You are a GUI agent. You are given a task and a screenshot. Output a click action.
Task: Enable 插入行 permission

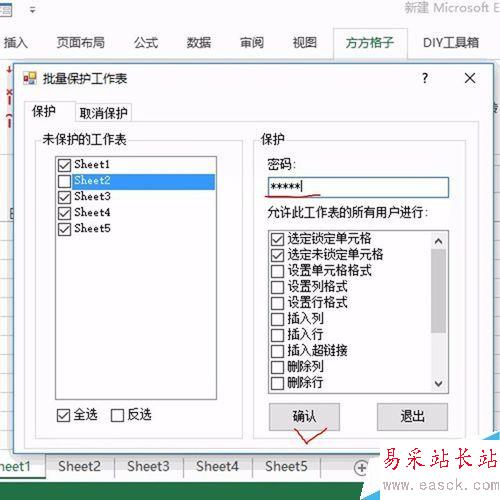(277, 335)
